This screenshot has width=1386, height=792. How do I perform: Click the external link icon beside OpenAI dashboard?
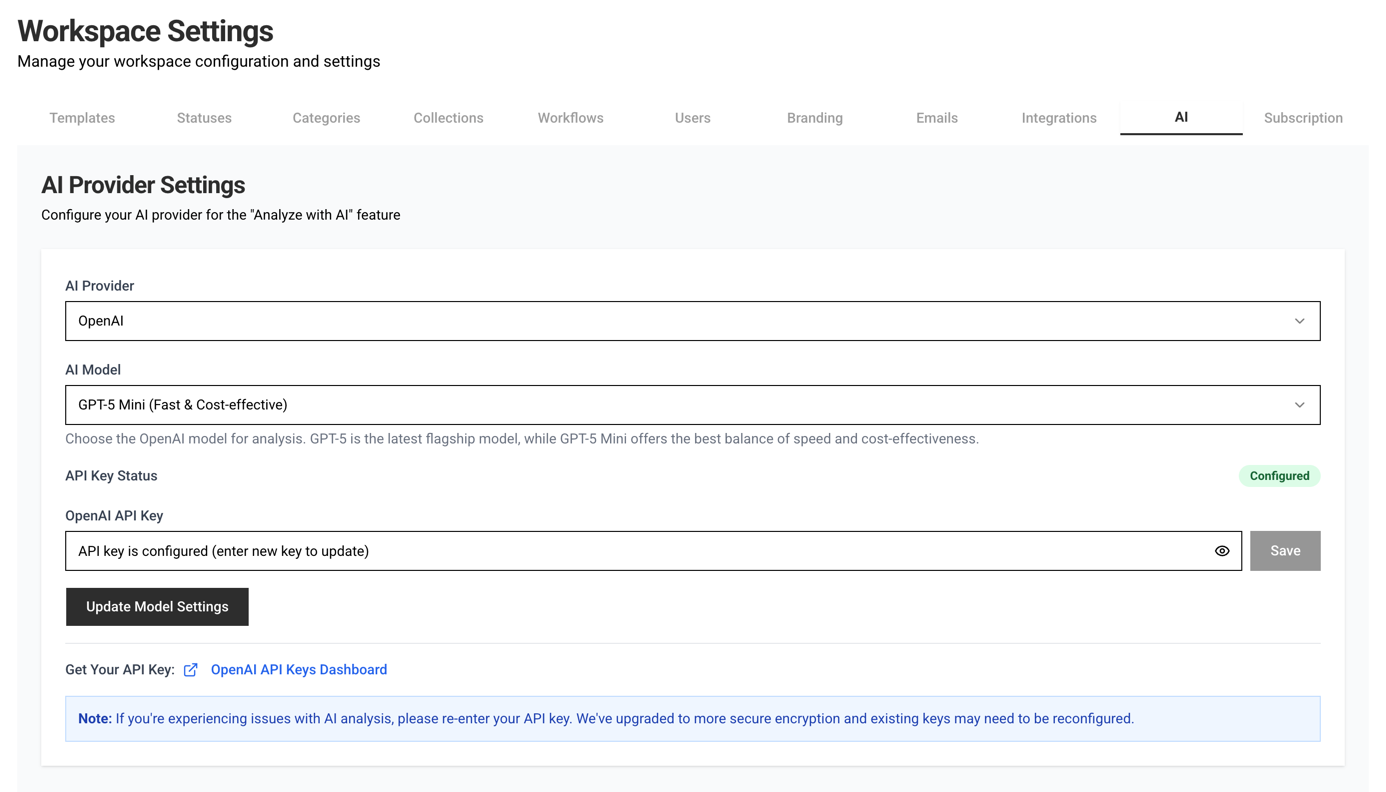(191, 670)
